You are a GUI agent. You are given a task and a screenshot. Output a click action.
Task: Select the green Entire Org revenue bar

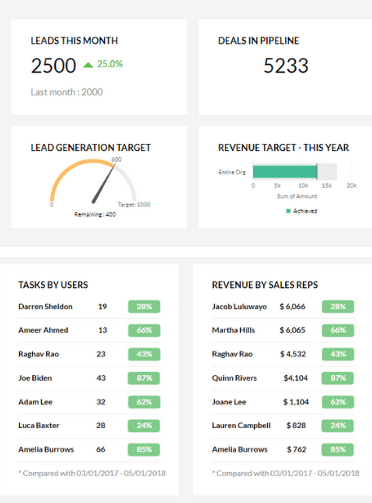coord(285,172)
